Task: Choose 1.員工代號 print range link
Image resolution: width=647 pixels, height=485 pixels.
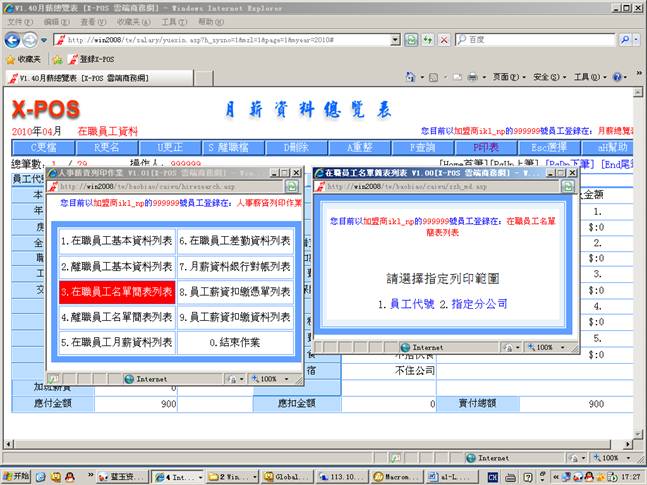Action: (x=410, y=303)
